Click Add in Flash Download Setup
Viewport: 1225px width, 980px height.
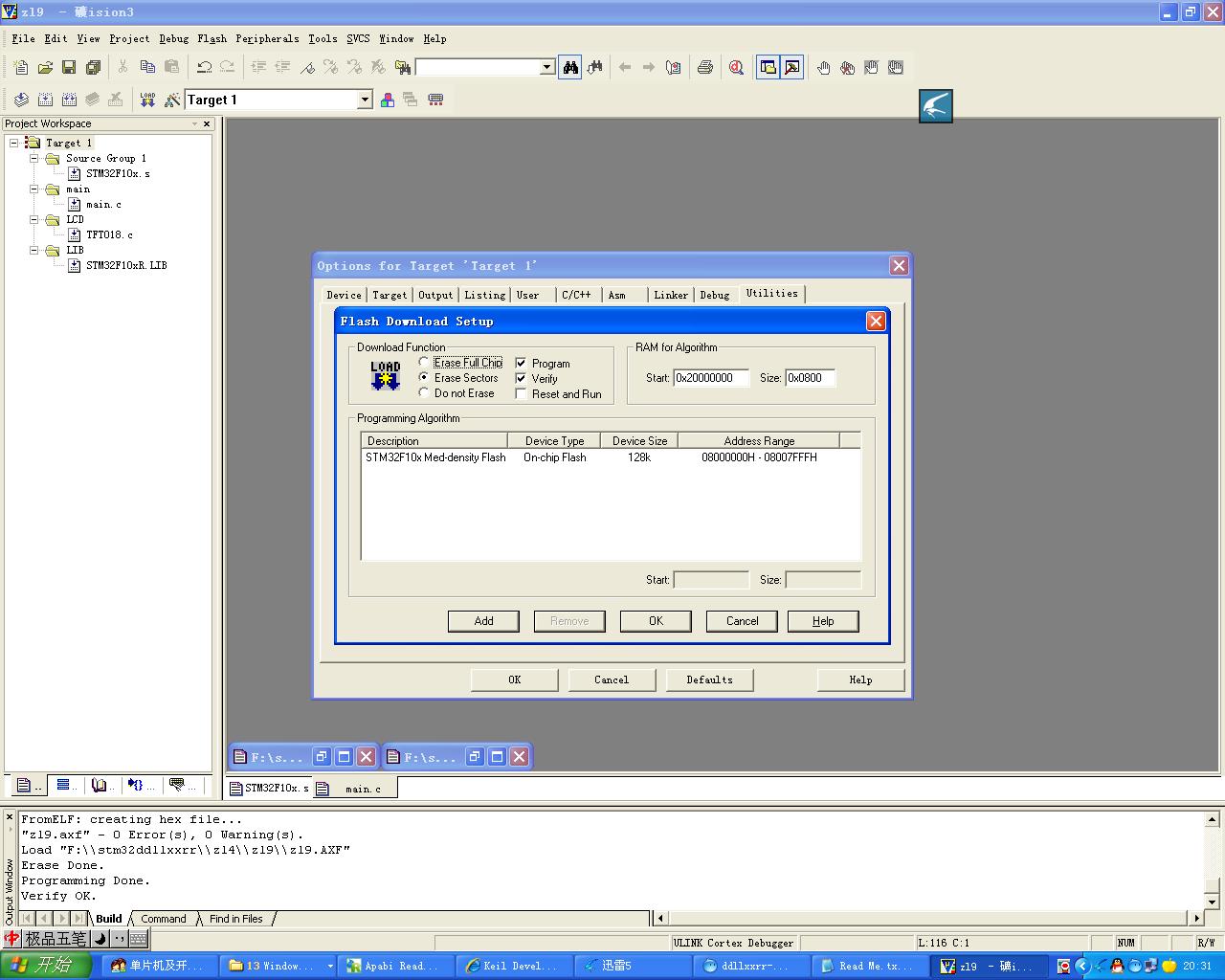483,621
